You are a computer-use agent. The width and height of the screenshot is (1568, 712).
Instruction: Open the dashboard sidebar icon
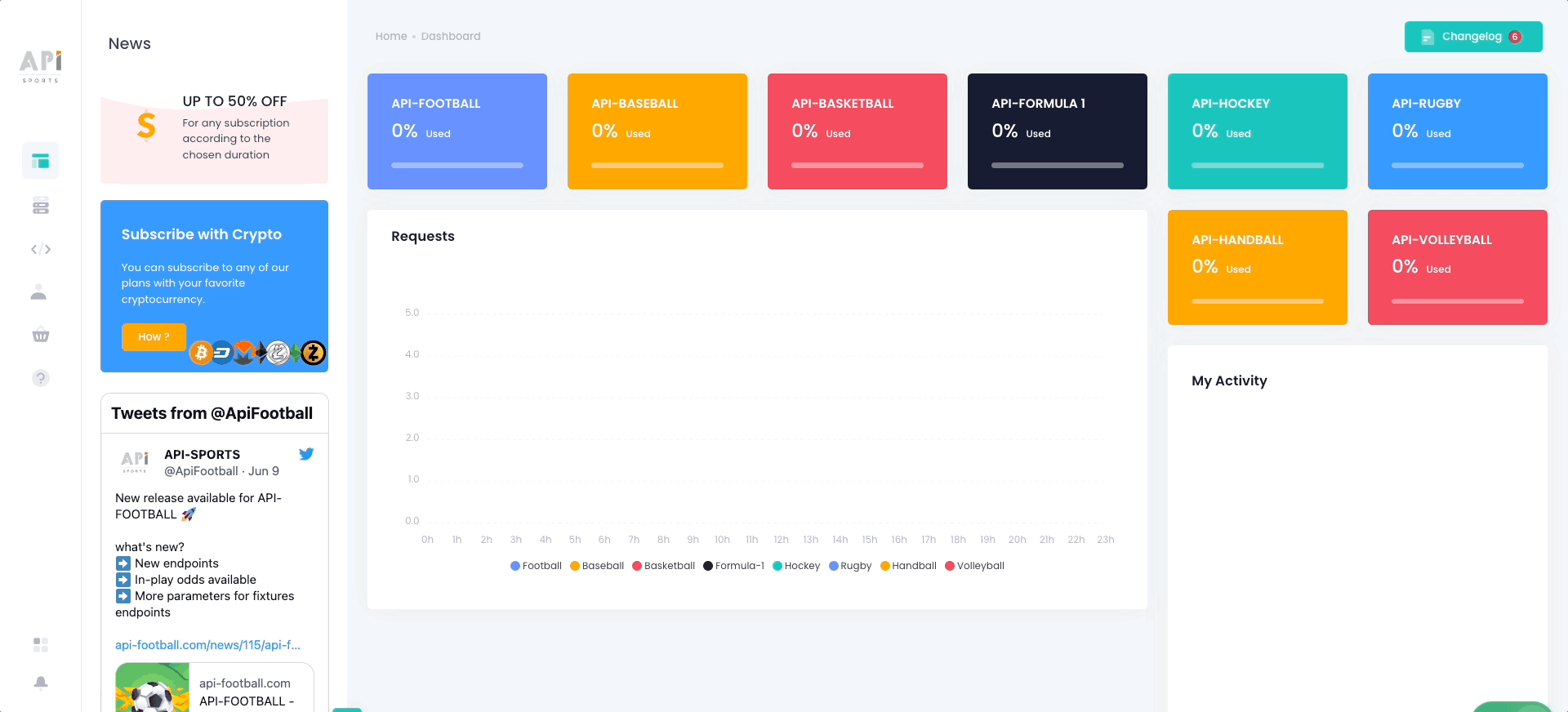point(41,161)
